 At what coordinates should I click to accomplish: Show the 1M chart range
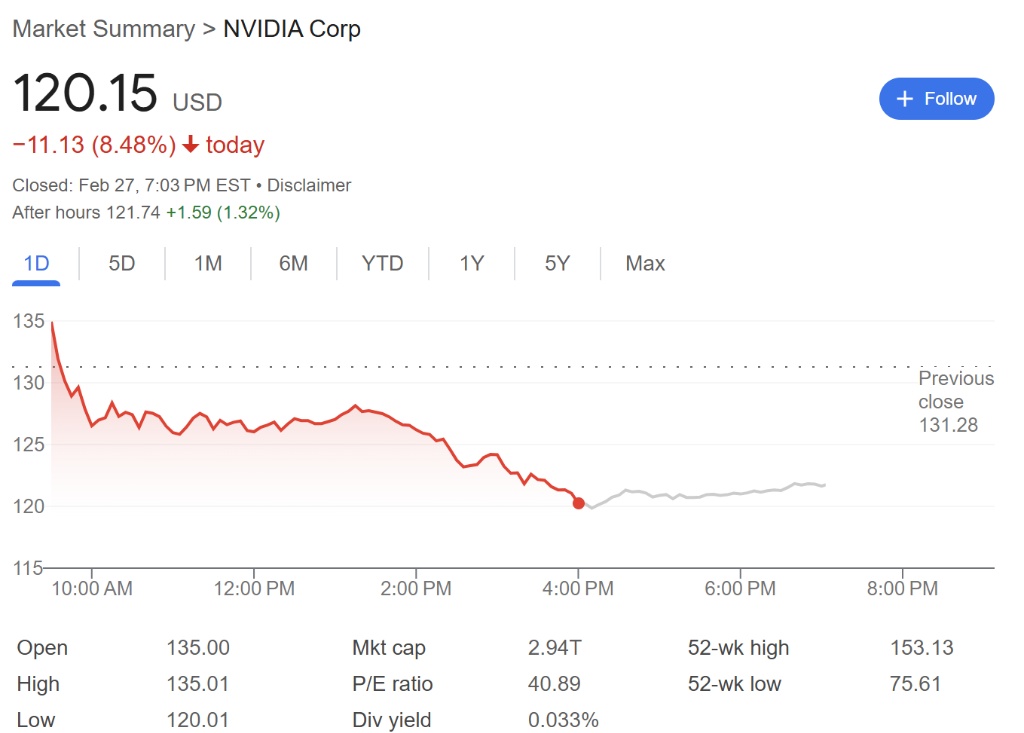[208, 264]
